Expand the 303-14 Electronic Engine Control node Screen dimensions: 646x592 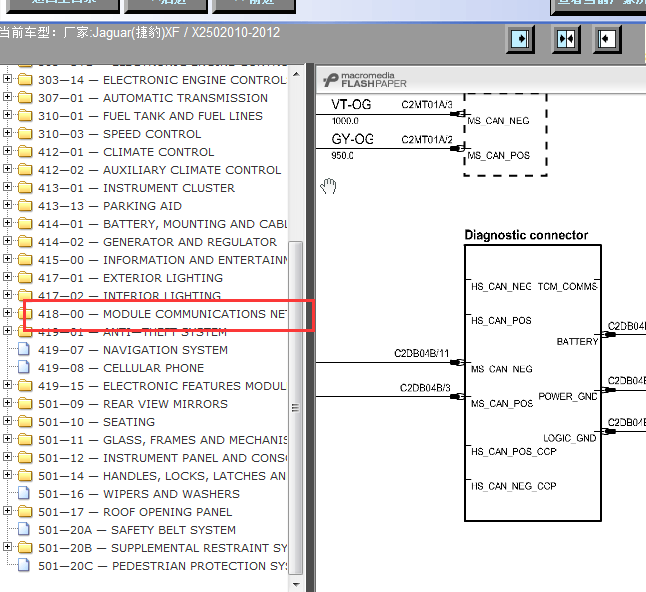[x=7, y=78]
